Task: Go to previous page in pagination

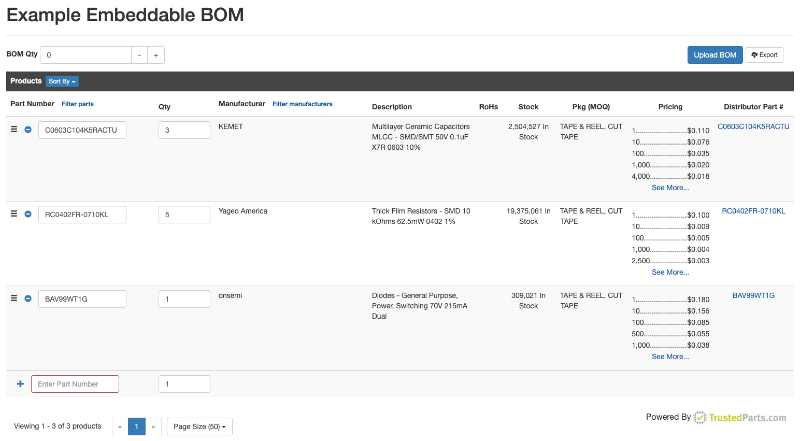Action: click(120, 427)
